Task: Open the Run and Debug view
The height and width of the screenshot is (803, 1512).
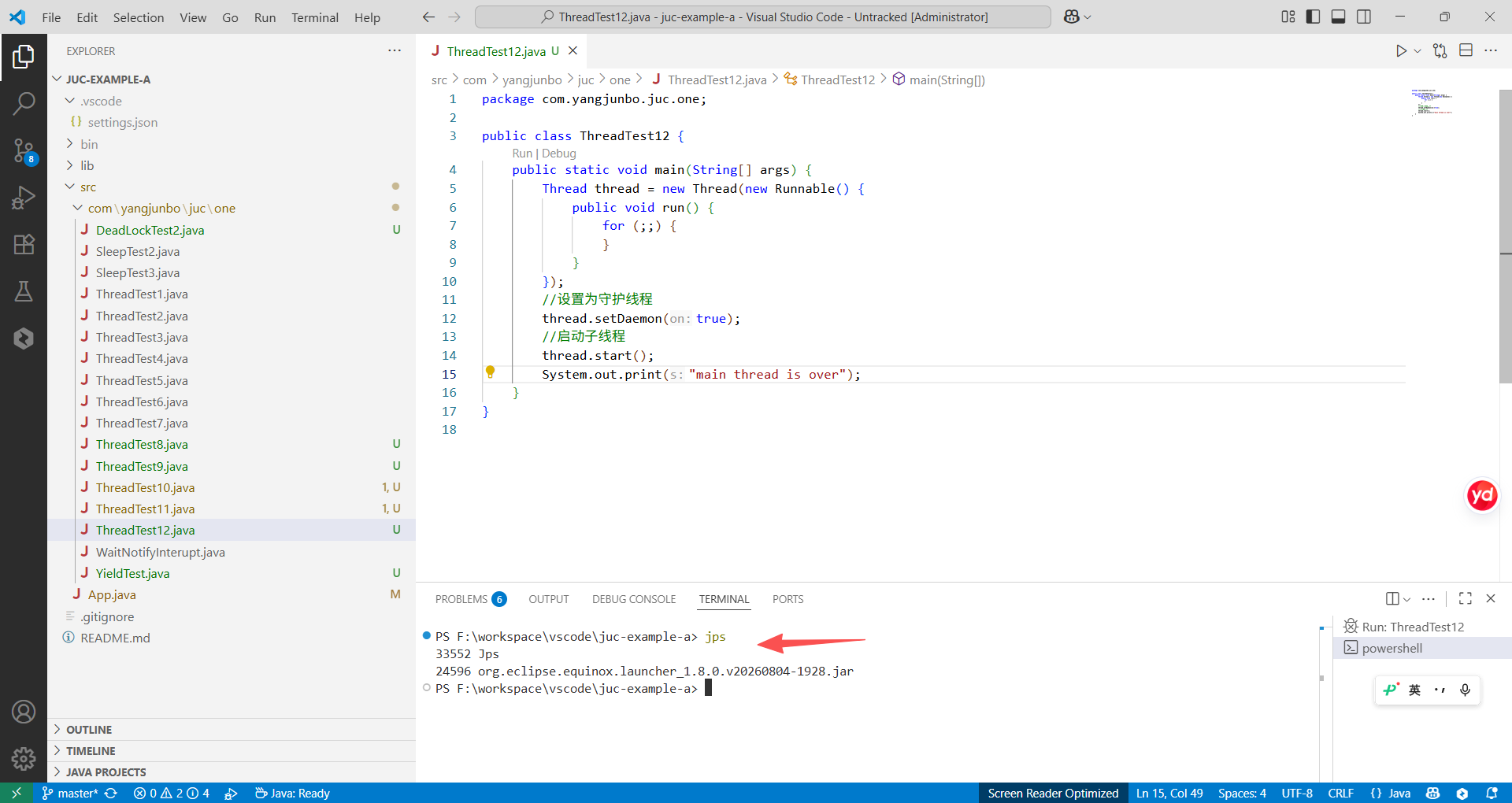Action: click(24, 198)
